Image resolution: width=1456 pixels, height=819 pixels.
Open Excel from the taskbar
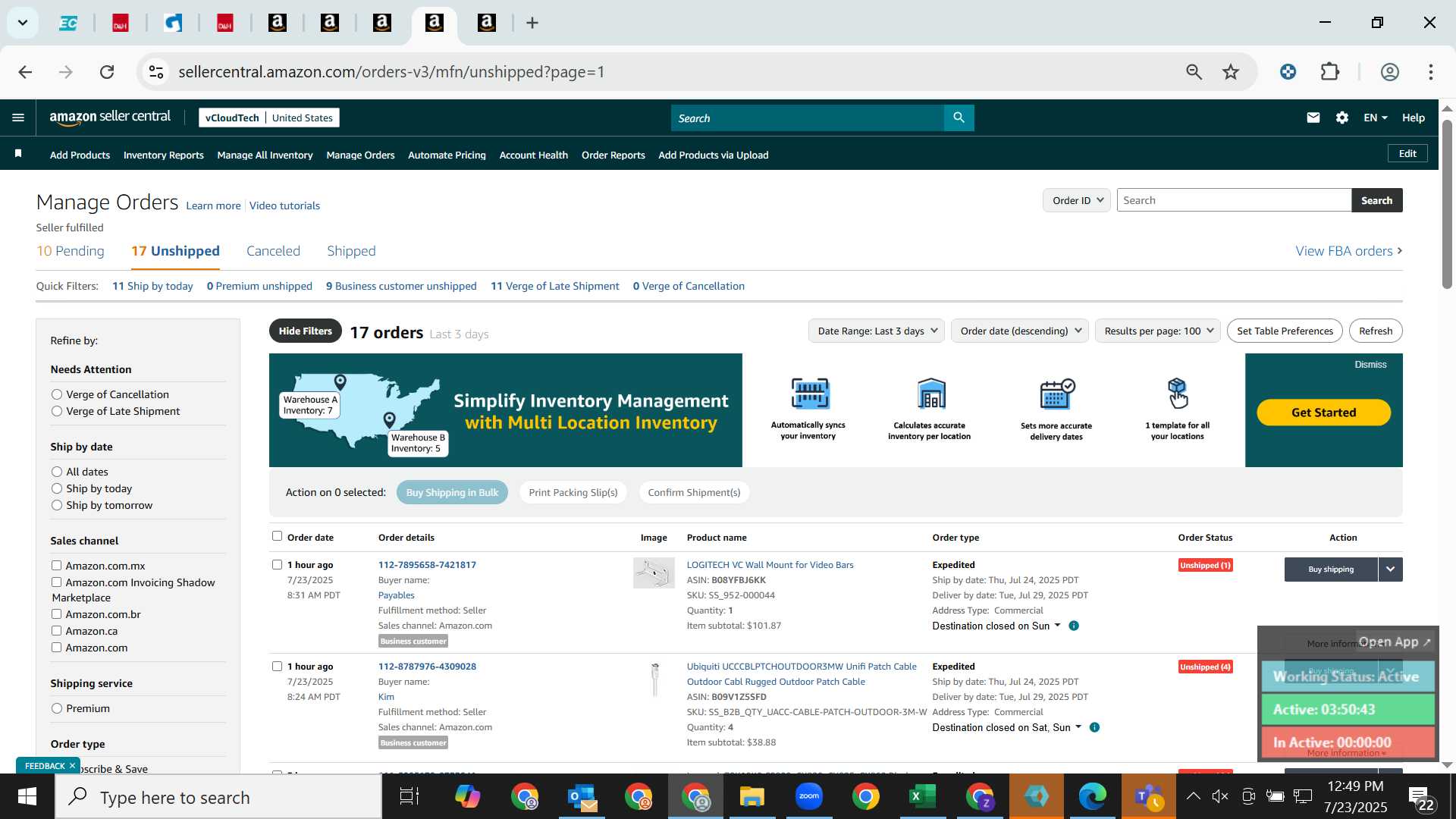922,797
